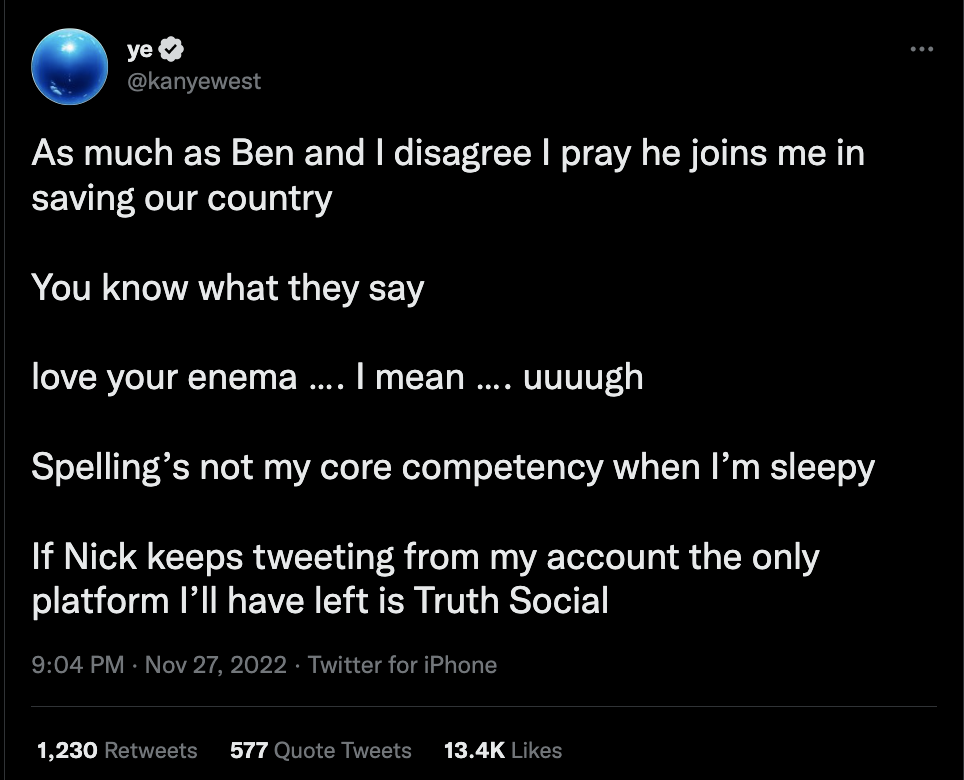This screenshot has height=780, width=964.
Task: View the 577 Quote Tweets list
Action: click(x=320, y=750)
